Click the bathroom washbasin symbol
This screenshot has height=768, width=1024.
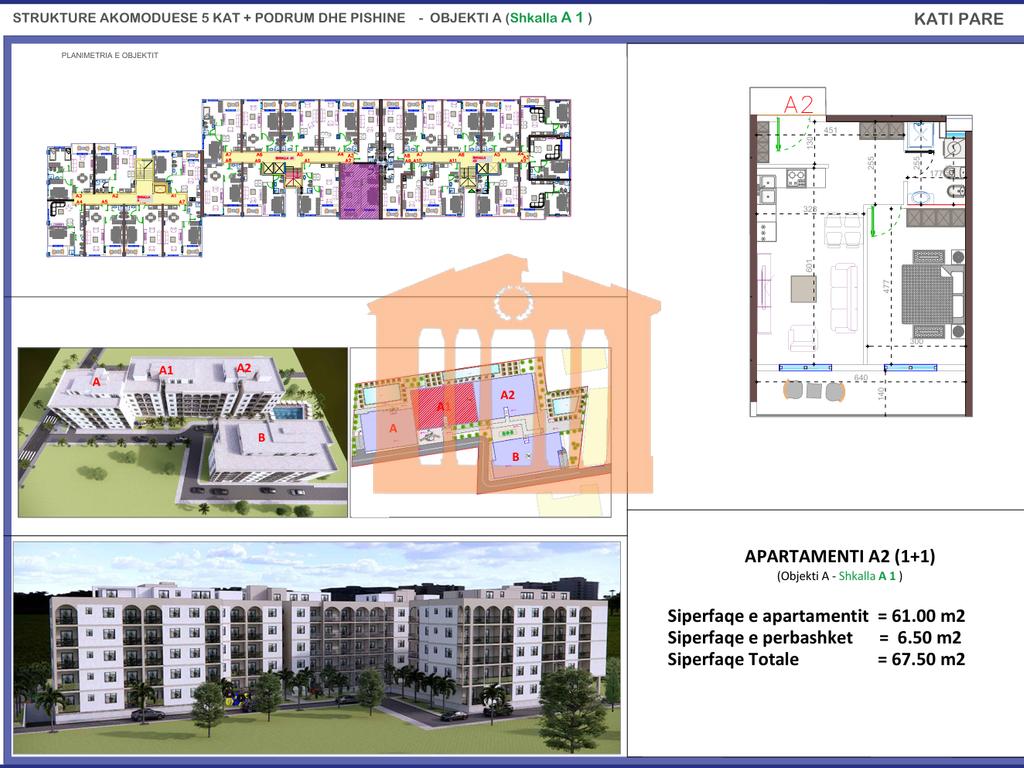point(920,195)
